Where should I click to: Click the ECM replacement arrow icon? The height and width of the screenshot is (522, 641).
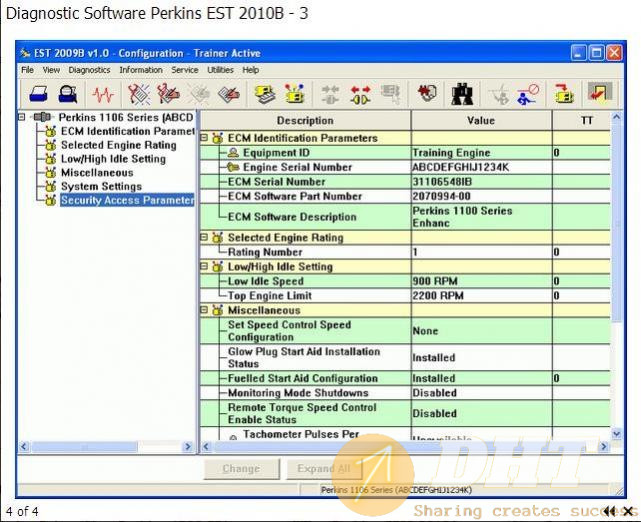tap(564, 93)
